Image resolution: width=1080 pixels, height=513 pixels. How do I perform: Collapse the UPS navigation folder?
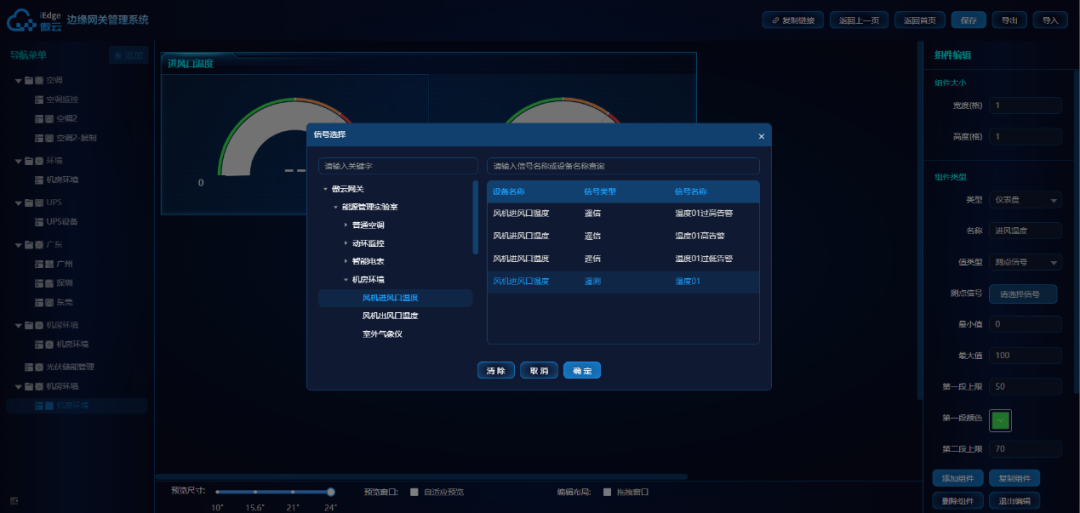pos(19,203)
